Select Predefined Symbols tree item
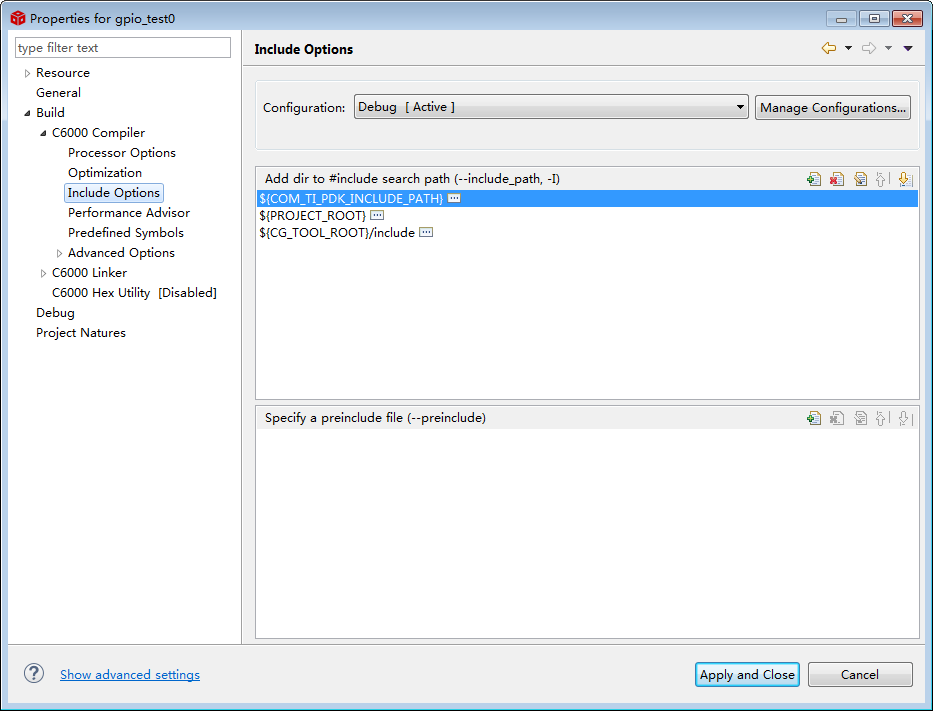This screenshot has width=933, height=711. pos(126,233)
